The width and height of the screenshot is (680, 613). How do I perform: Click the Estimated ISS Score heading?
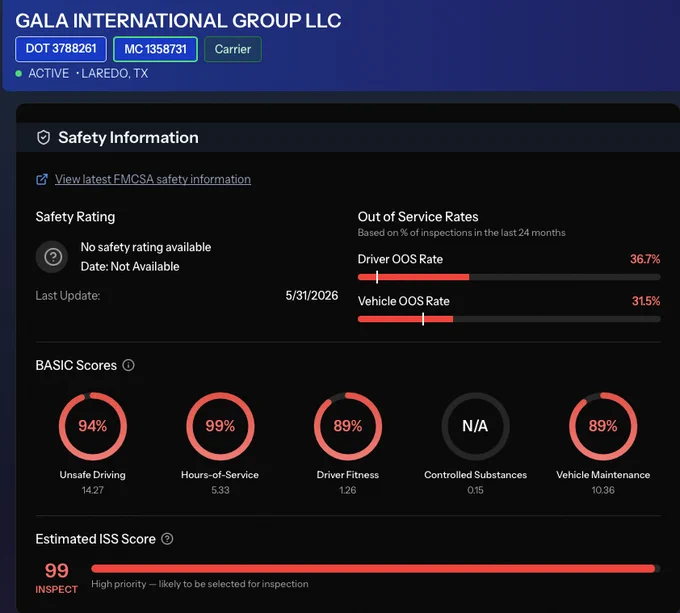pyautogui.click(x=95, y=539)
